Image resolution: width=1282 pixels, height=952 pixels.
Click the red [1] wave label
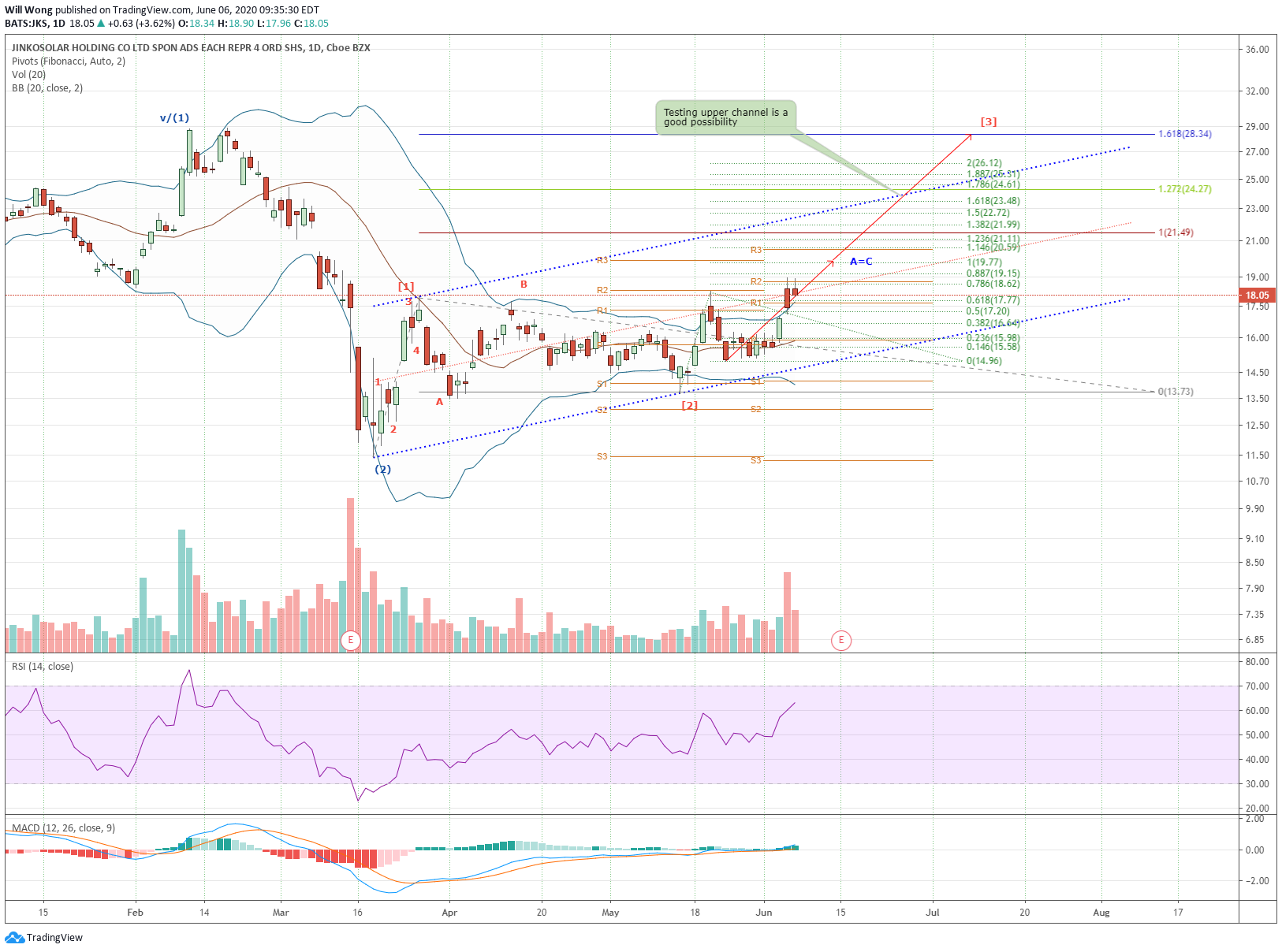tap(406, 286)
